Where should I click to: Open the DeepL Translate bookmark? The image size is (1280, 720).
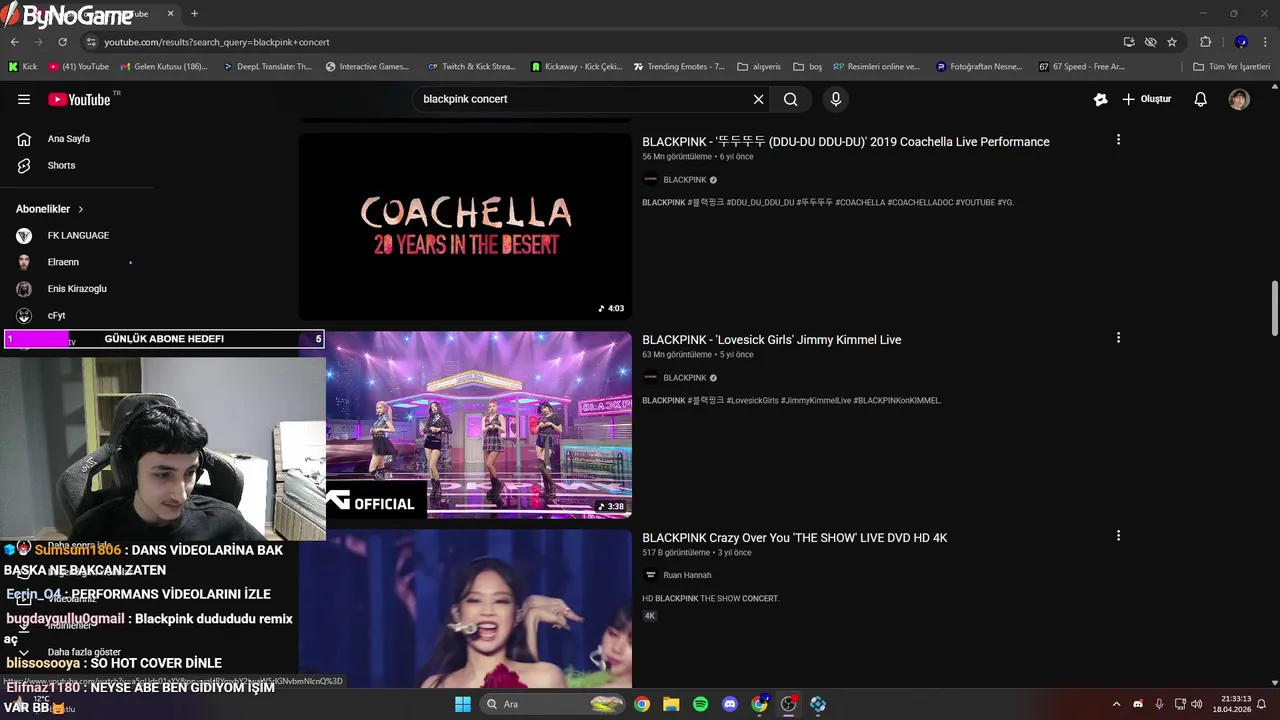pos(267,67)
